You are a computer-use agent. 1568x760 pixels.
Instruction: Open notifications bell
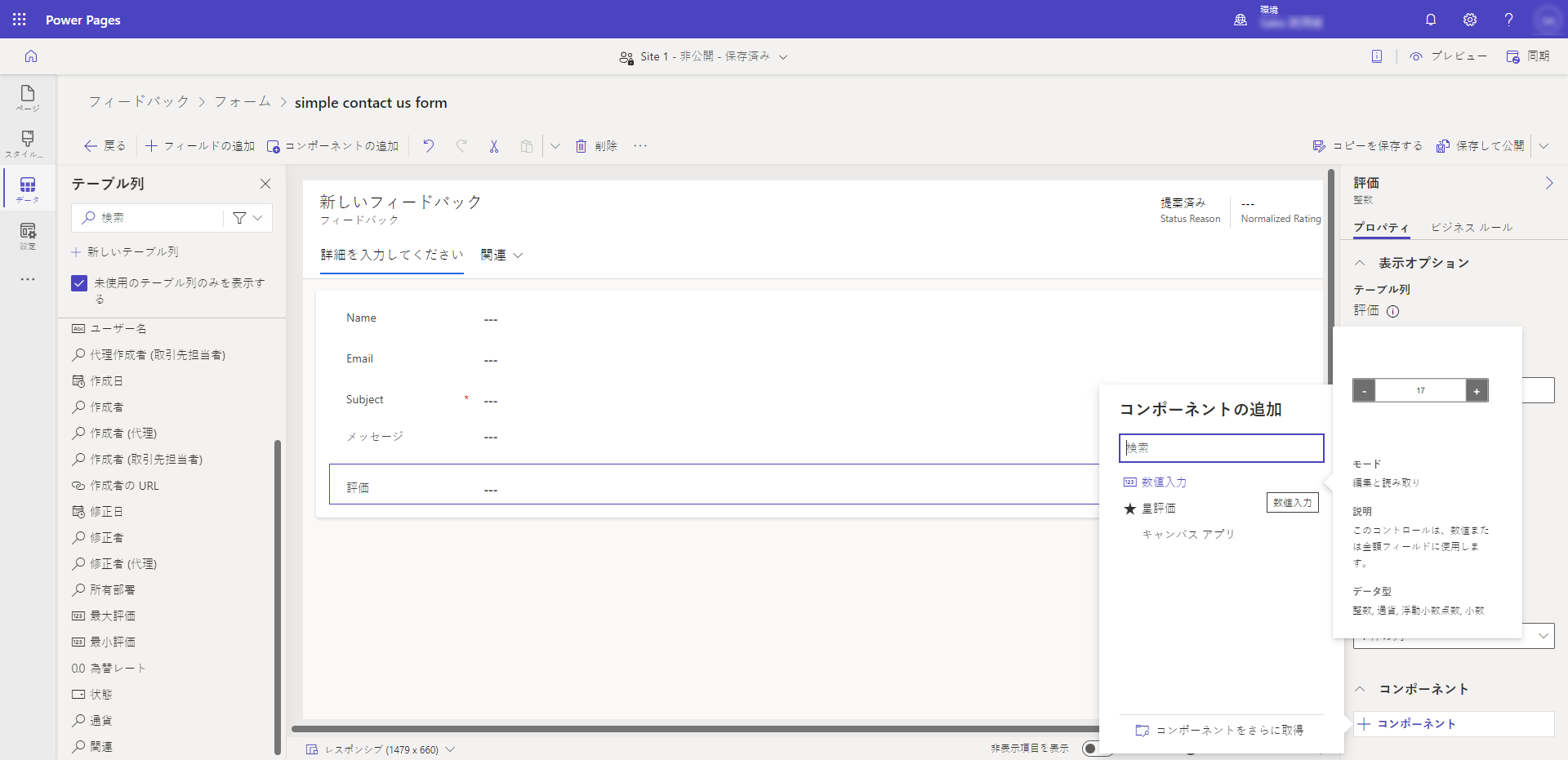point(1431,20)
